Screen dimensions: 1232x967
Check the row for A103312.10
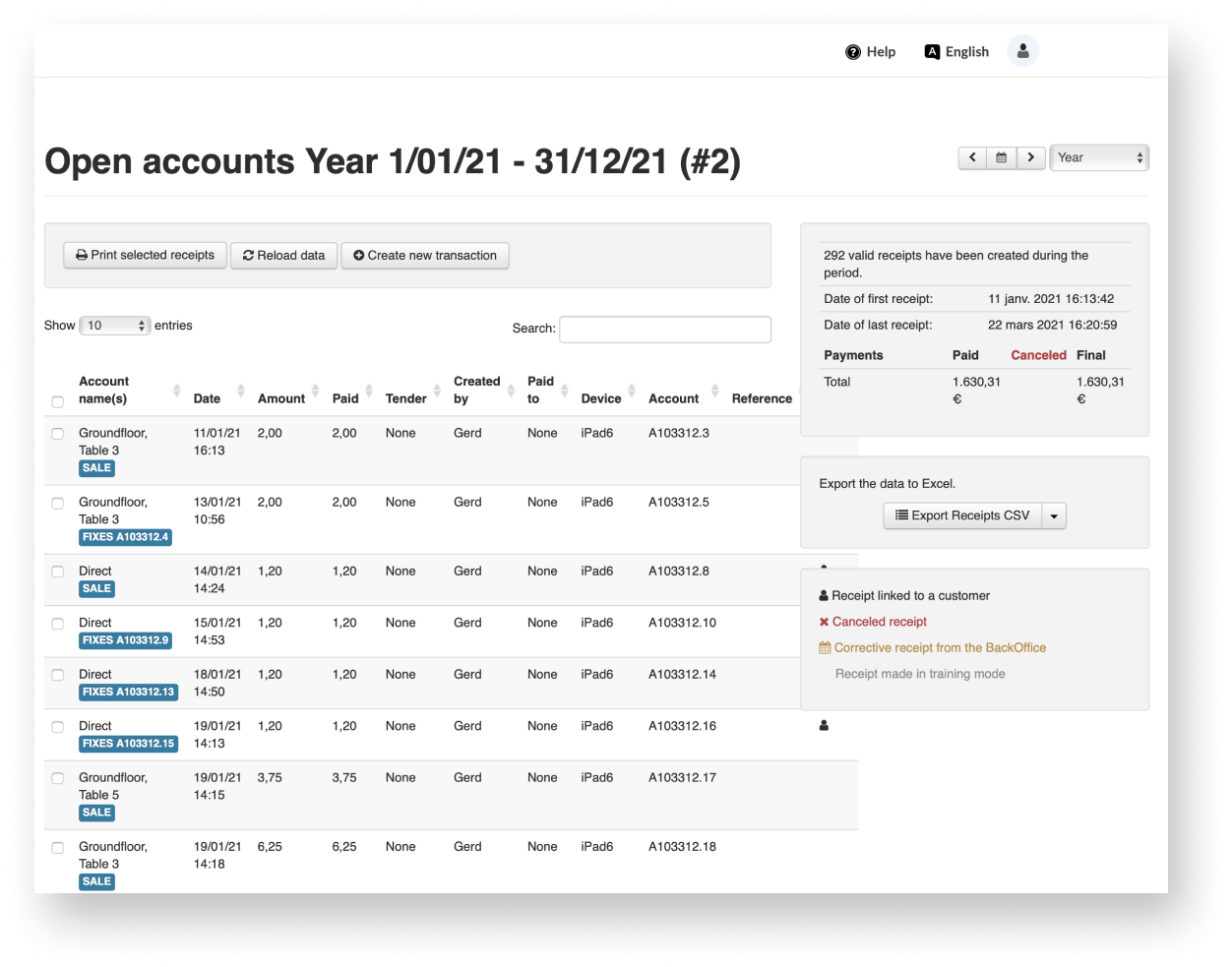click(x=58, y=624)
